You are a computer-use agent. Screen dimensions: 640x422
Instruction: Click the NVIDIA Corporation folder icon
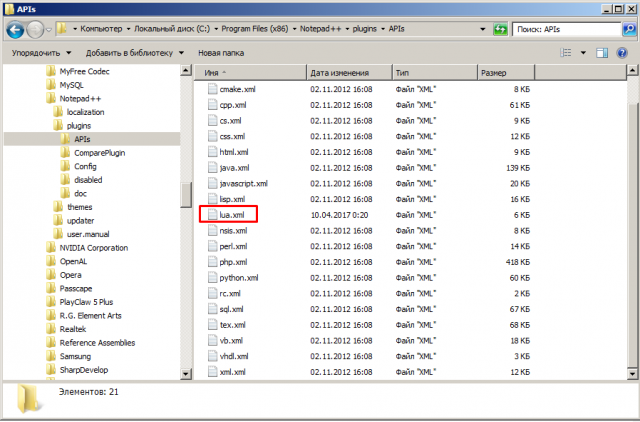51,247
